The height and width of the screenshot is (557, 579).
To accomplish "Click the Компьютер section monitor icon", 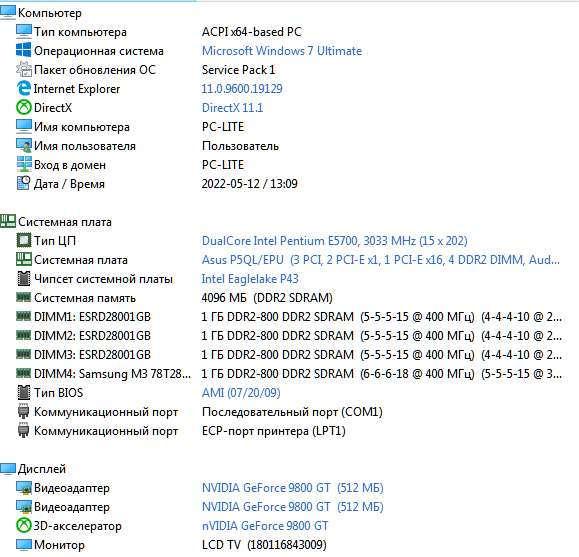I will (8, 13).
